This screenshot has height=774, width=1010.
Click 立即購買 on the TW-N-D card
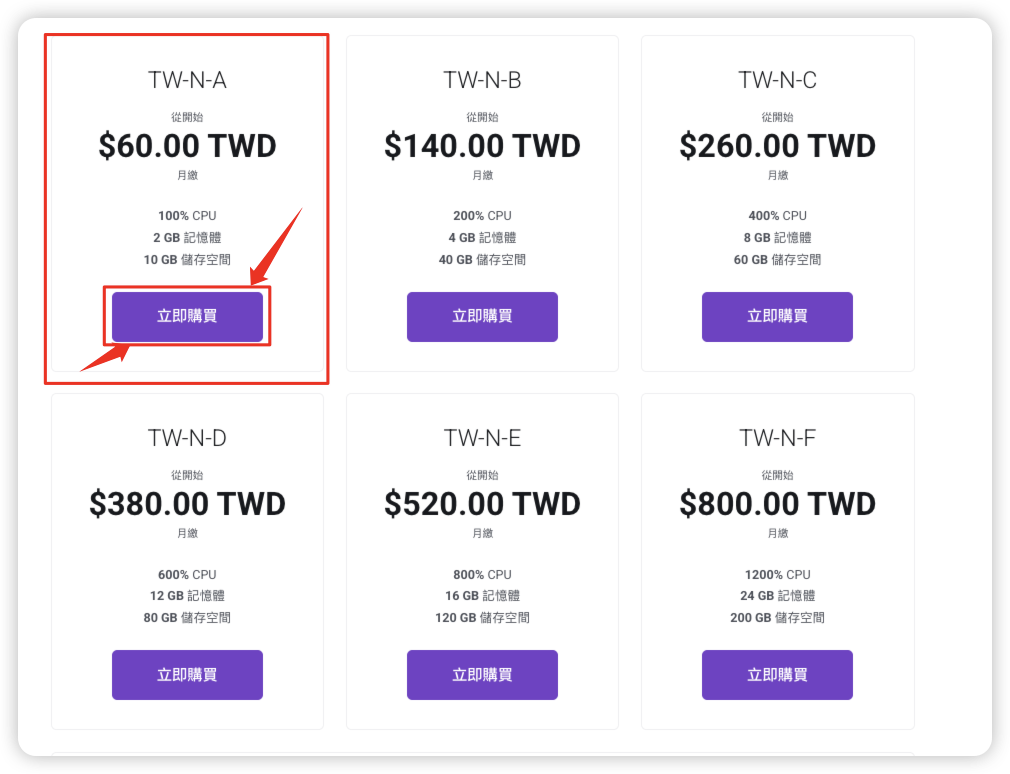click(187, 675)
